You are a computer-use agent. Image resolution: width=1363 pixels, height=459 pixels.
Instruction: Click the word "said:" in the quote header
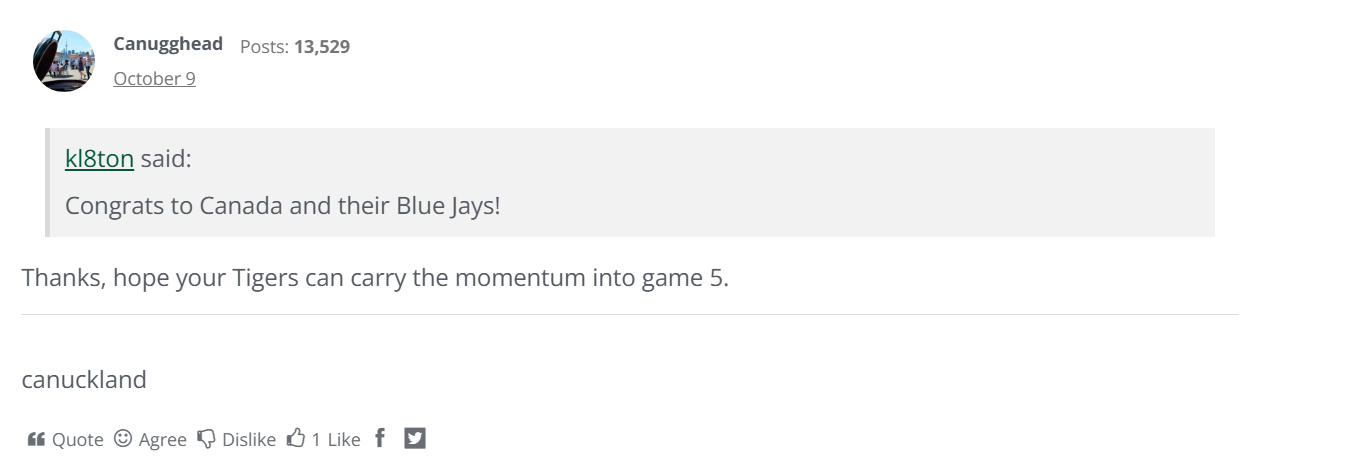click(x=165, y=159)
